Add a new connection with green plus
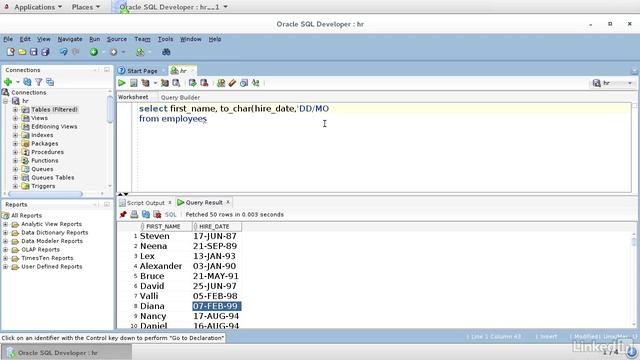 pyautogui.click(x=8, y=82)
